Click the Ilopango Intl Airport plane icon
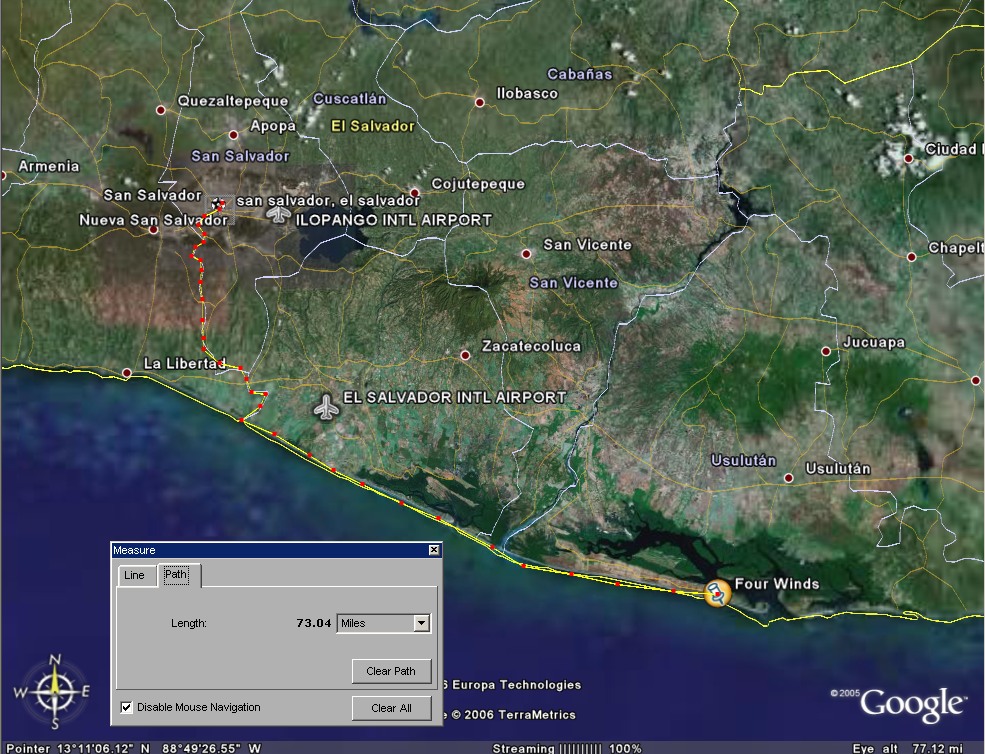Screen dimensions: 985x754 279,213
